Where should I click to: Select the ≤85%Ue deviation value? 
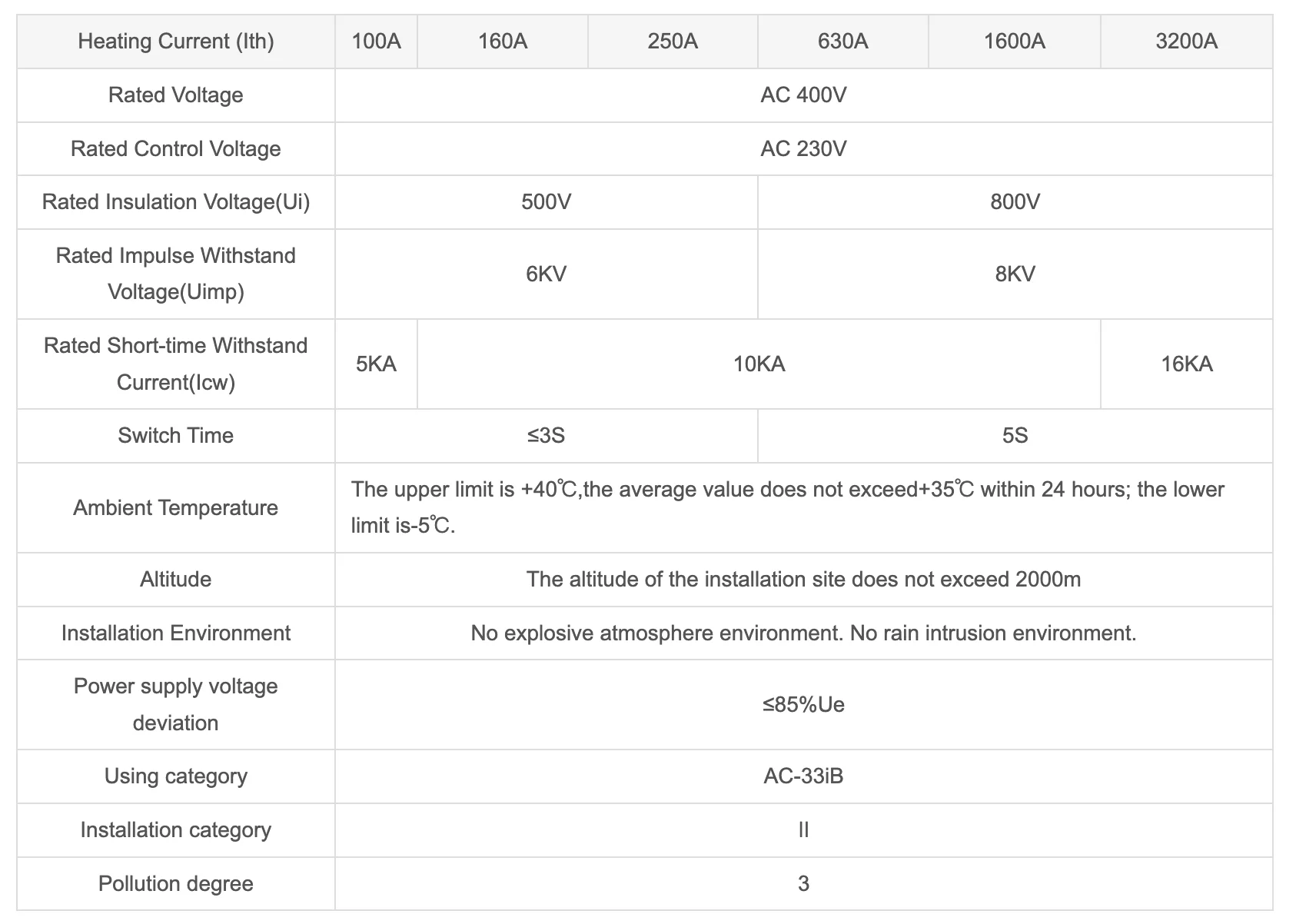804,705
